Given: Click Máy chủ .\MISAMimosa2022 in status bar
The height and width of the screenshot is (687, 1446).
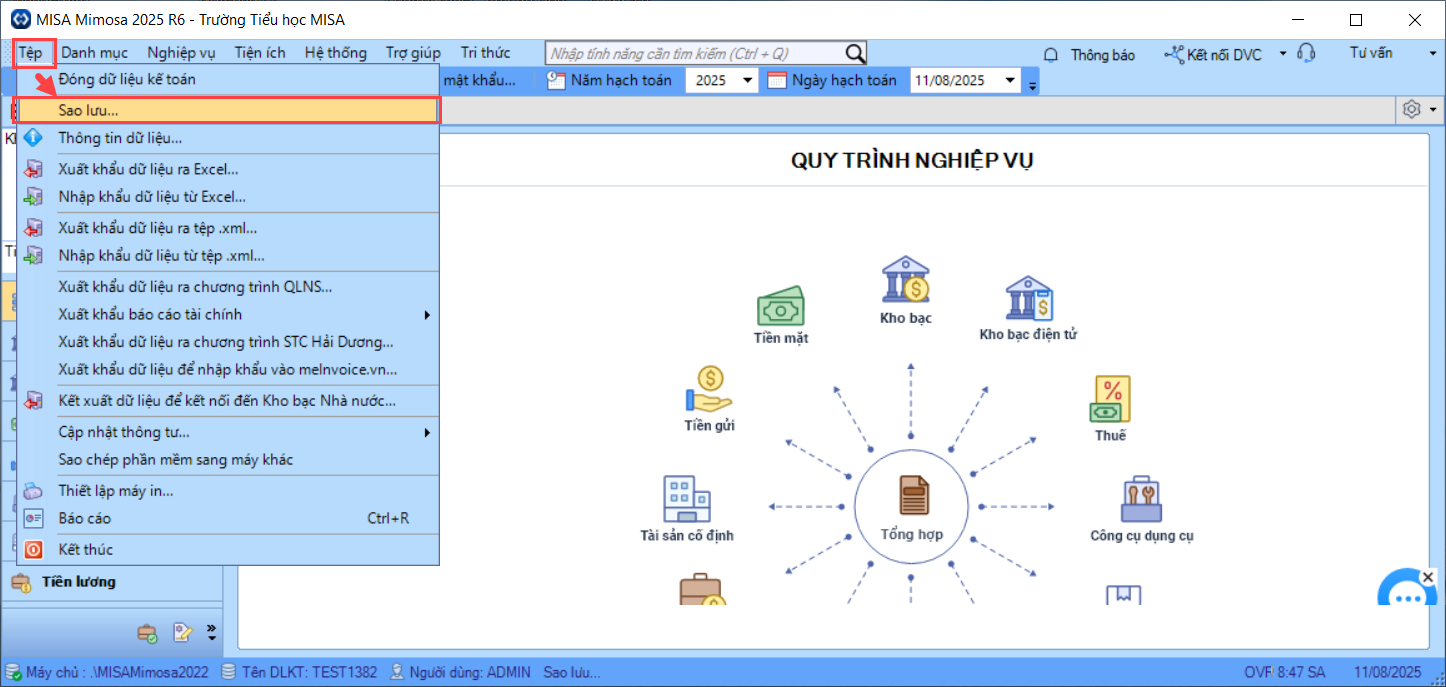Looking at the screenshot, I should [x=107, y=672].
